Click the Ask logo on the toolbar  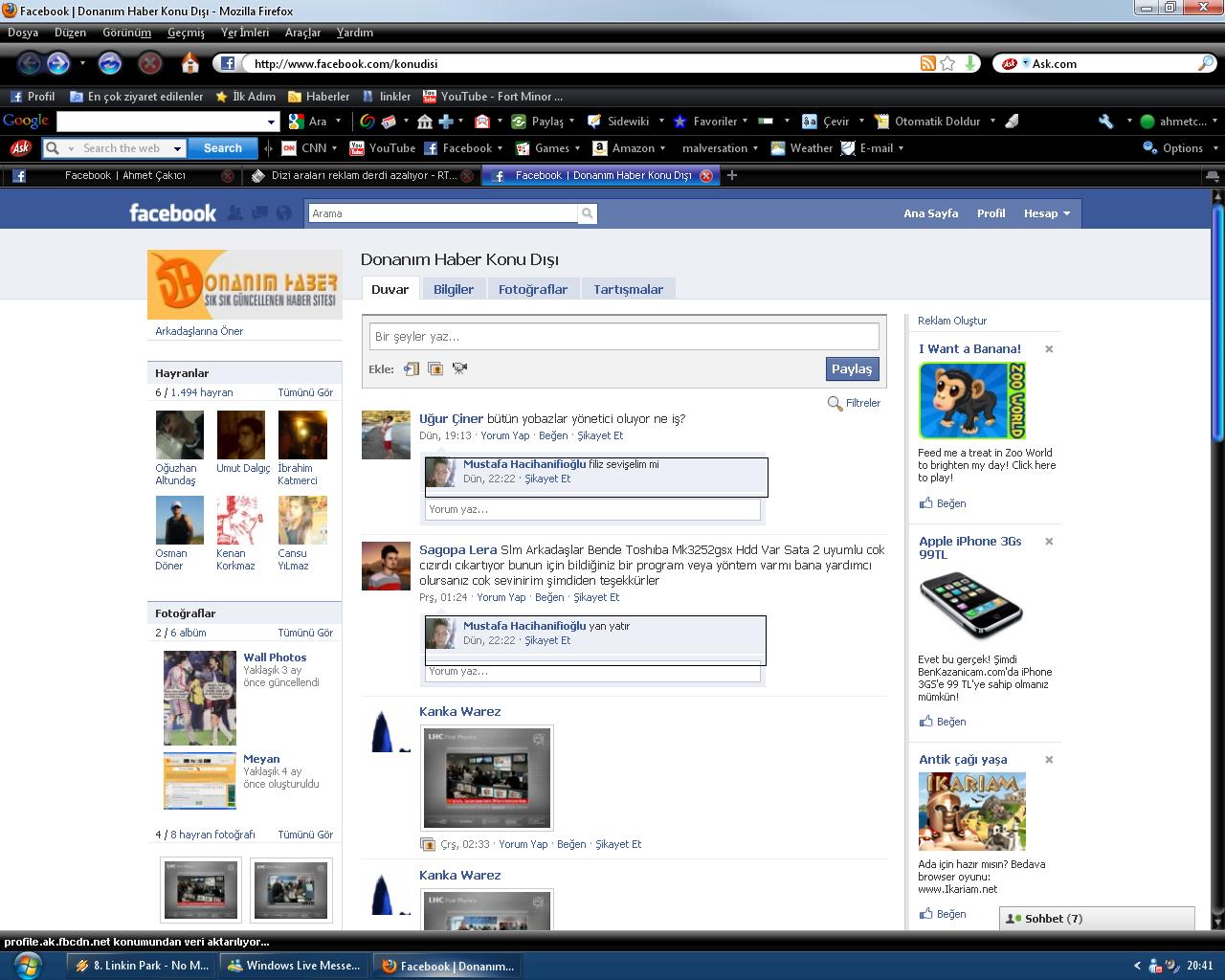(20, 148)
